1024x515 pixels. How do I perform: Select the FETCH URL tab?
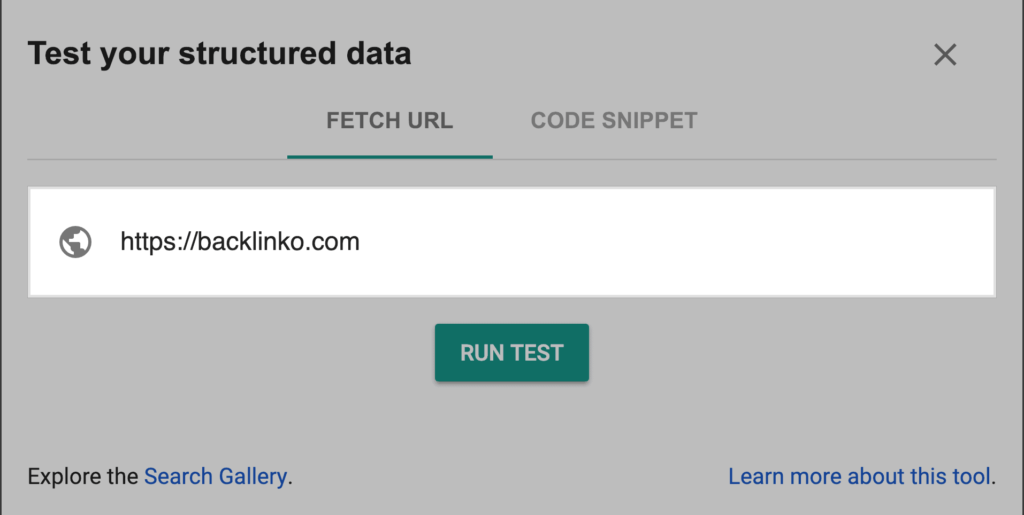click(389, 121)
